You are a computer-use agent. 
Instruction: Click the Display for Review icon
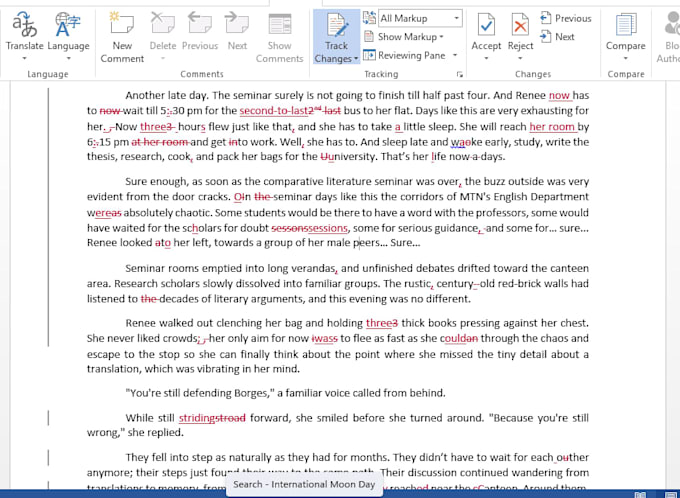369,18
